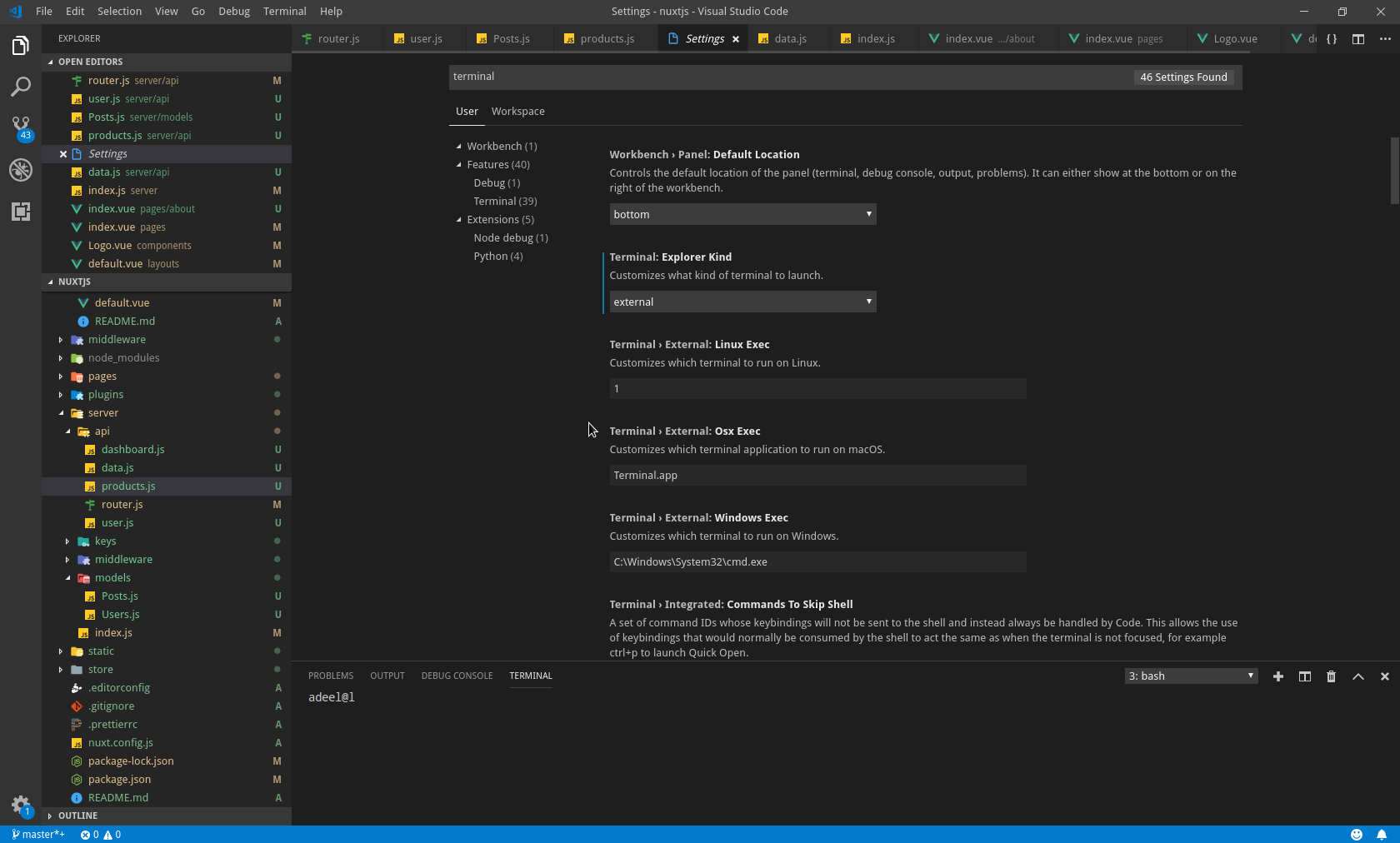Select Python (4) in settings tree
The image size is (1400, 843).
click(x=498, y=257)
